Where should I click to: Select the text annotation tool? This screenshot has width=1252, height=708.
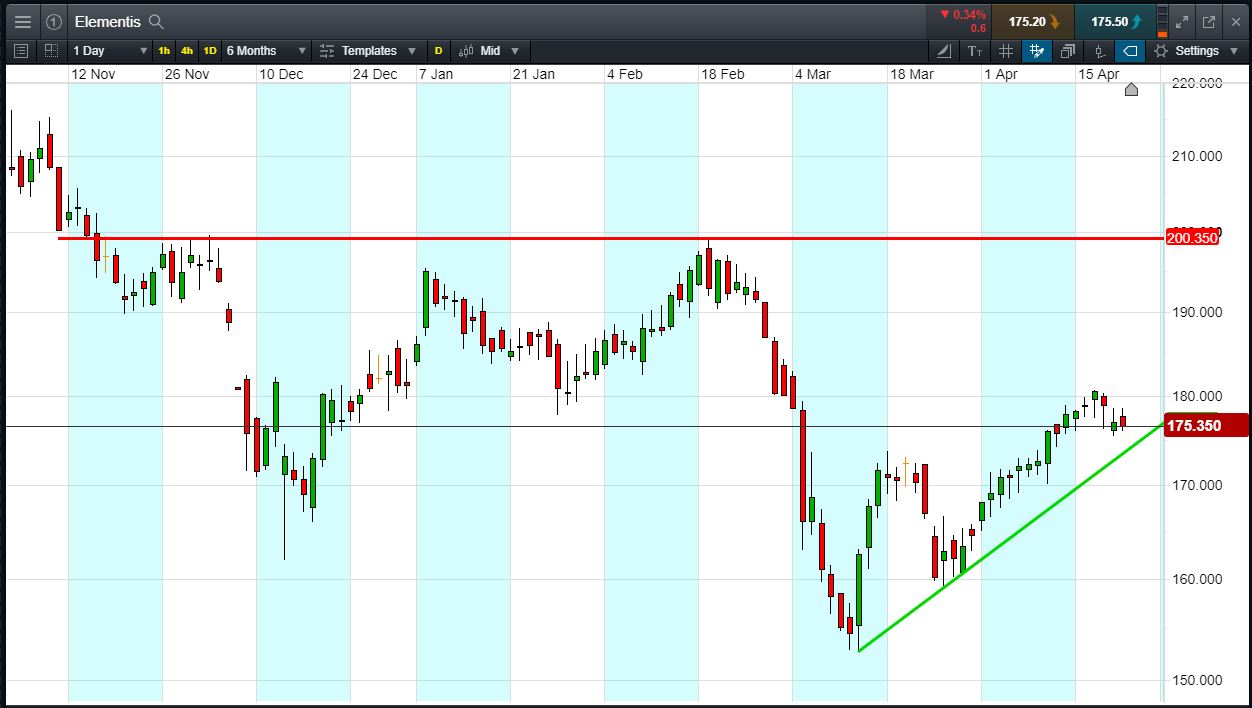point(976,51)
